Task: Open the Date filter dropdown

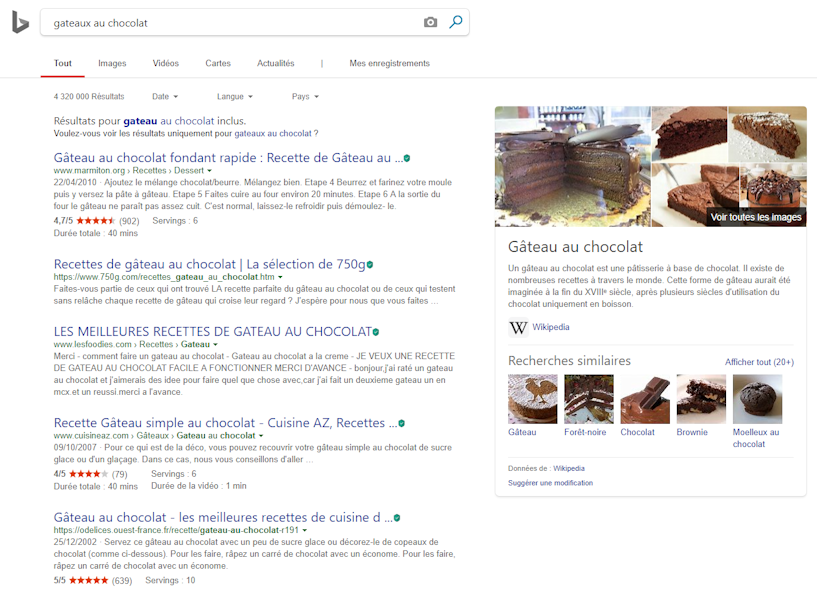Action: 165,96
